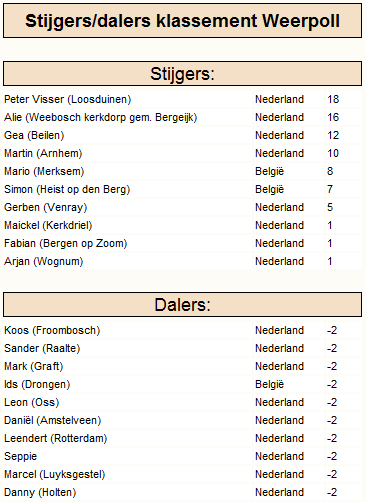Screen dimensions: 366x502
Task: Click the Stijgers/dalers klassement Weerpoll title
Action: click(182, 21)
